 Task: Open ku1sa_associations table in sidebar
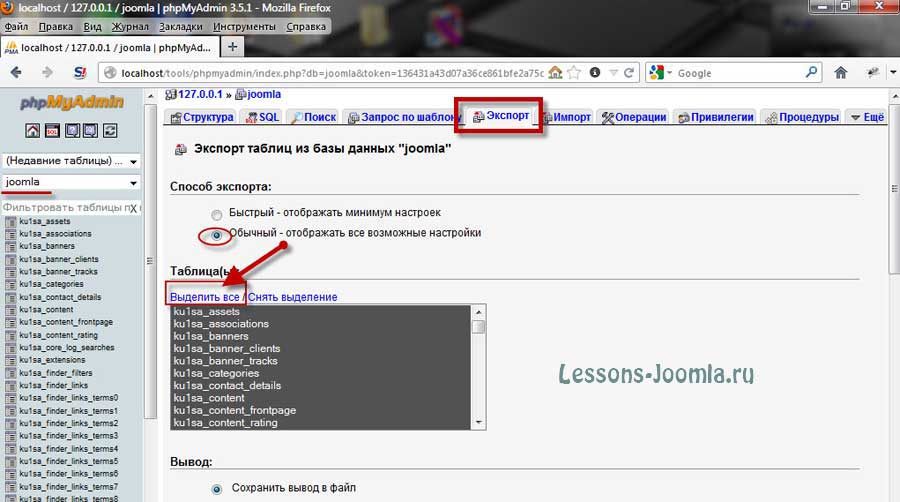tap(55, 234)
